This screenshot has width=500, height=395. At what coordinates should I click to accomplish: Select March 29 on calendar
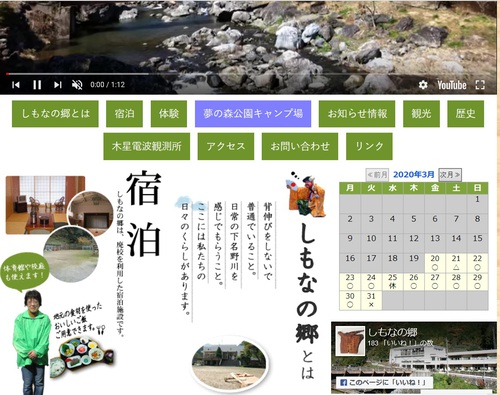pyautogui.click(x=478, y=282)
